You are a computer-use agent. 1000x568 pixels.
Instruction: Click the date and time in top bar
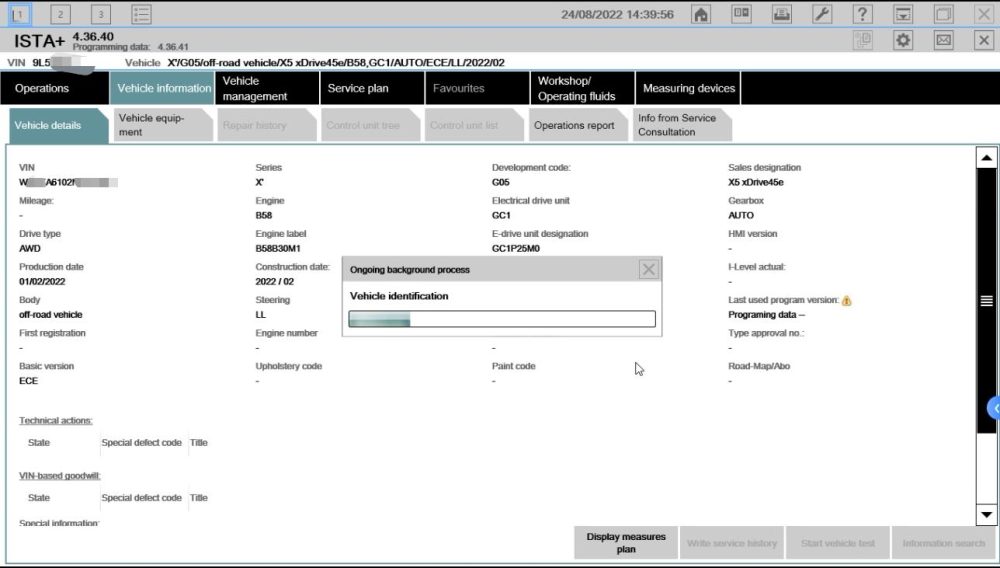click(x=617, y=14)
